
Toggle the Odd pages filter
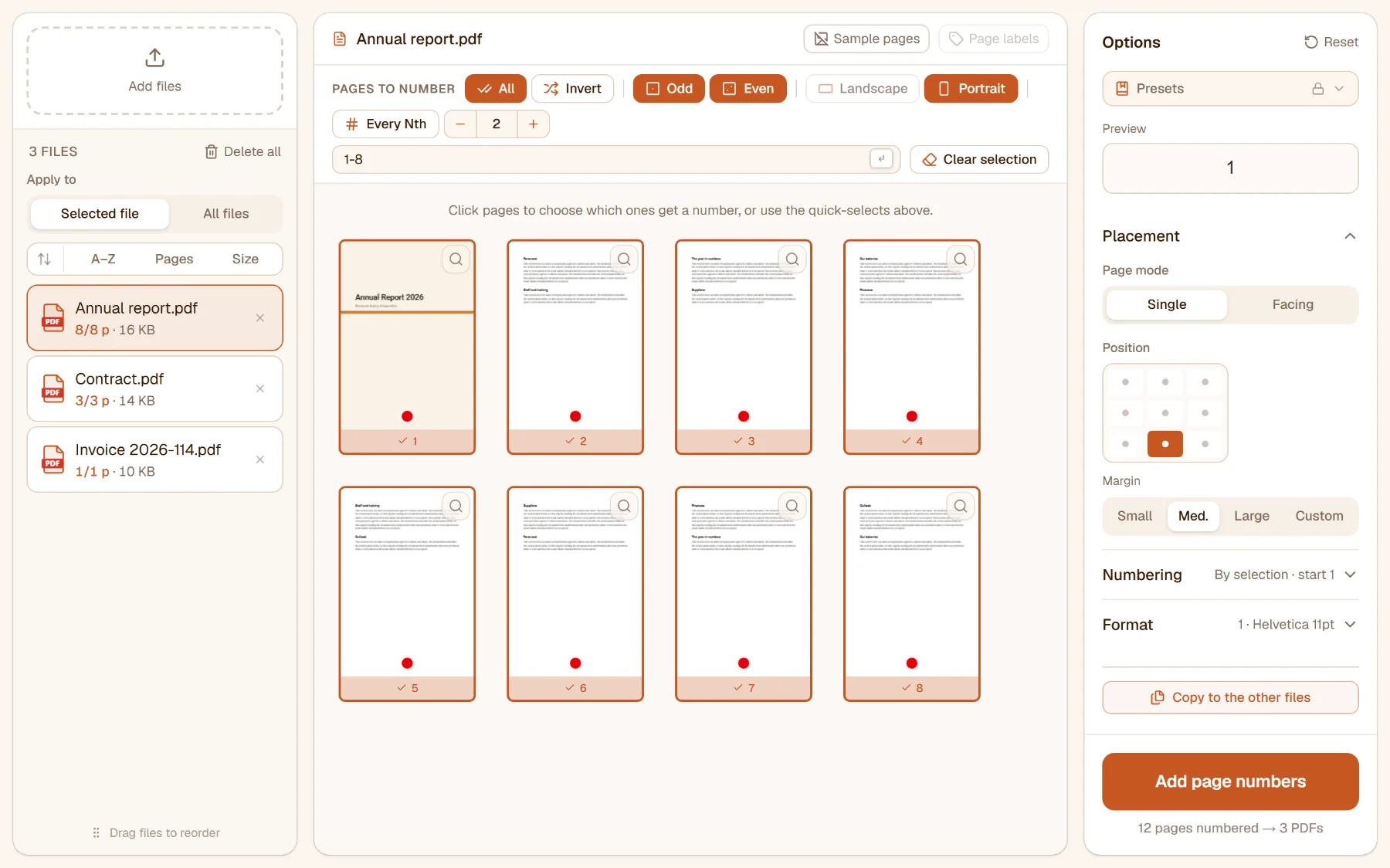(x=669, y=89)
